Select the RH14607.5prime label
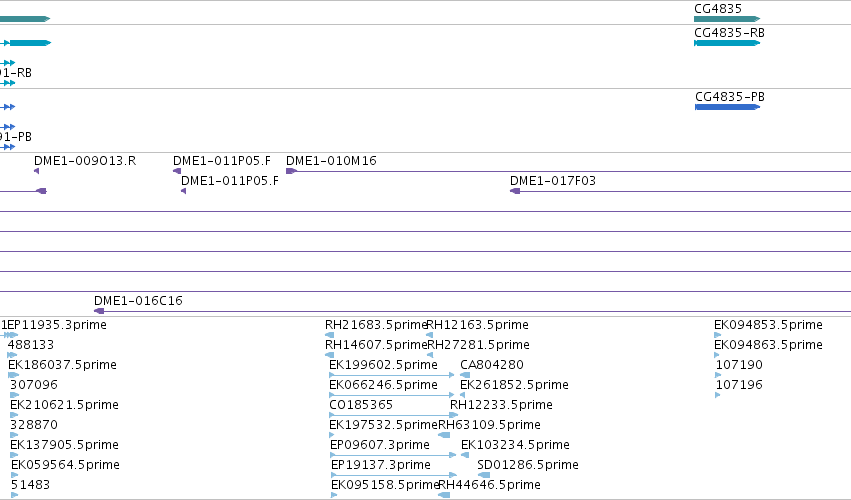The width and height of the screenshot is (851, 500). (376, 345)
